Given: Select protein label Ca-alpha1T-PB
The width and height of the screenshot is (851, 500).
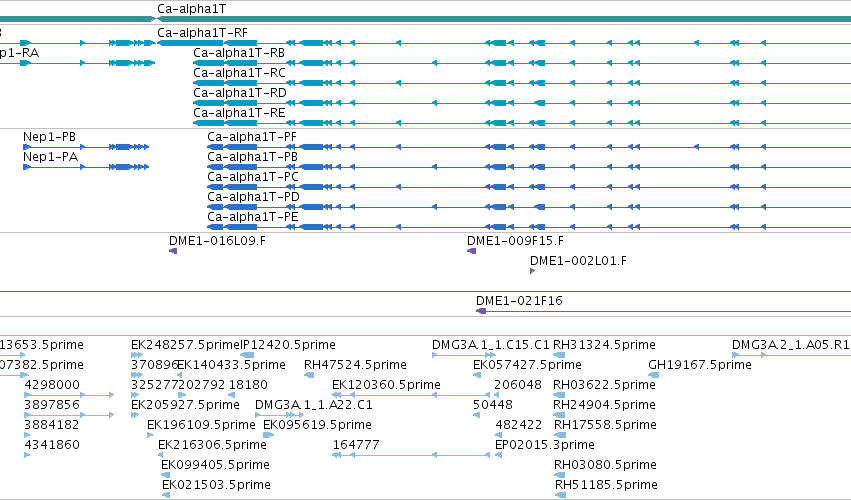Looking at the screenshot, I should [x=252, y=157].
